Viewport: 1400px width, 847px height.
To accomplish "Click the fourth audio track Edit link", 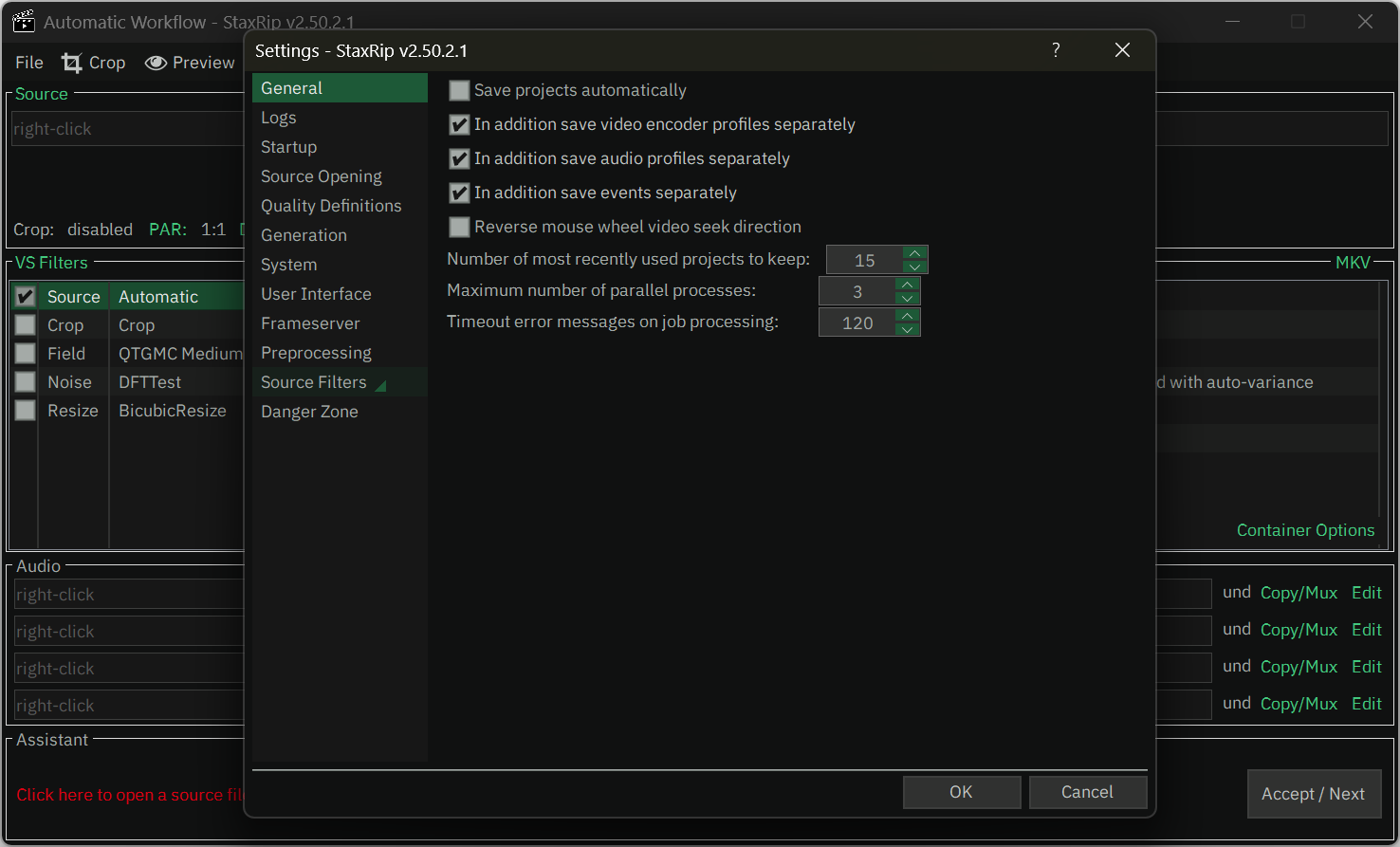I will (x=1367, y=704).
